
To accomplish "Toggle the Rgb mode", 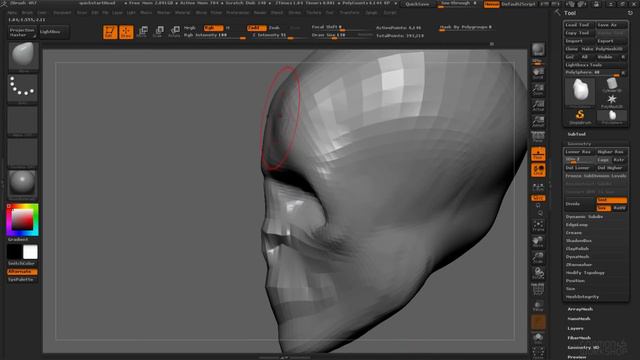I will point(213,28).
